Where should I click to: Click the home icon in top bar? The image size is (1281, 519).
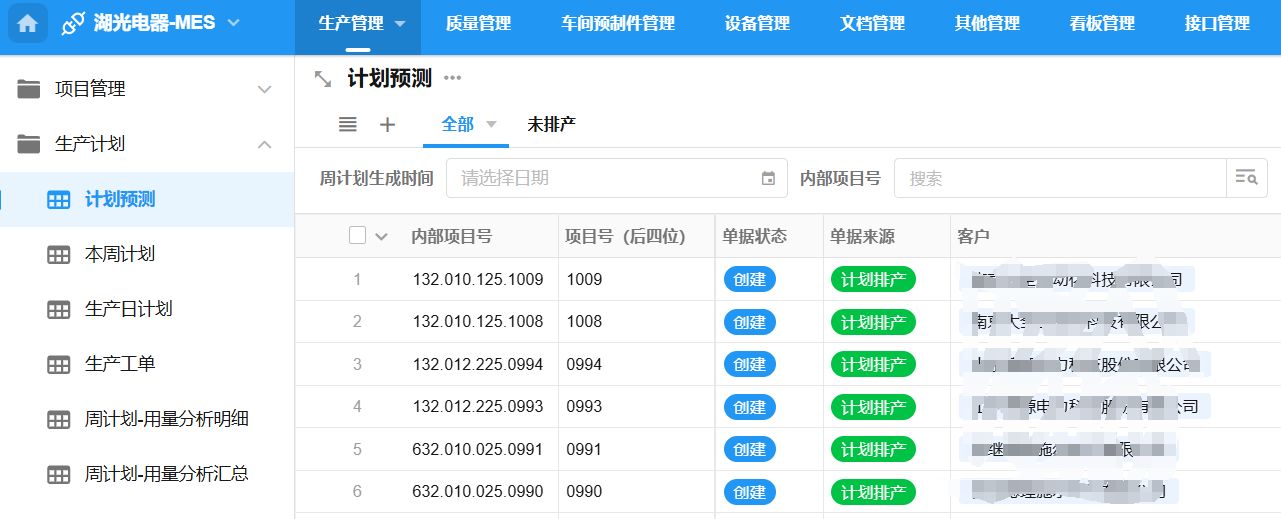(28, 24)
